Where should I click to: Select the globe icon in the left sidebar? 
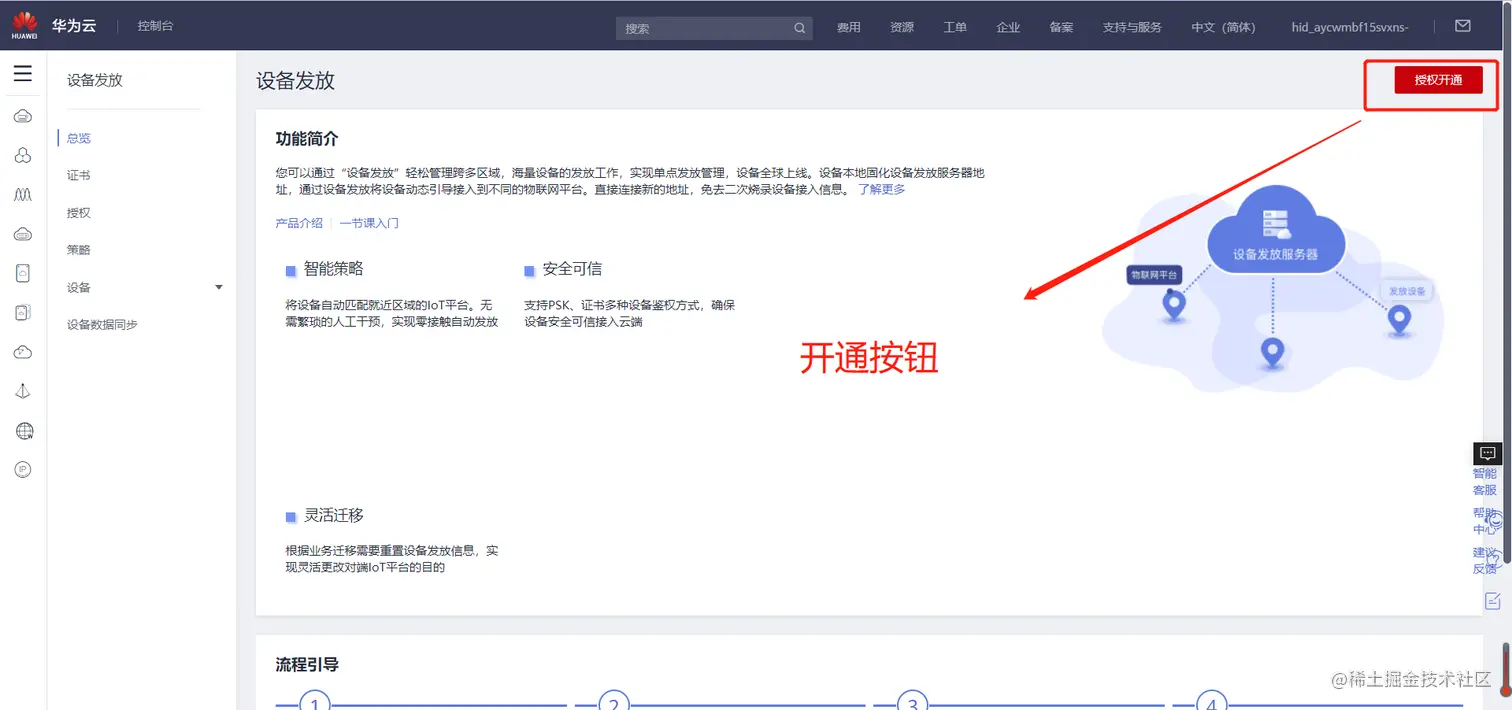tap(23, 430)
